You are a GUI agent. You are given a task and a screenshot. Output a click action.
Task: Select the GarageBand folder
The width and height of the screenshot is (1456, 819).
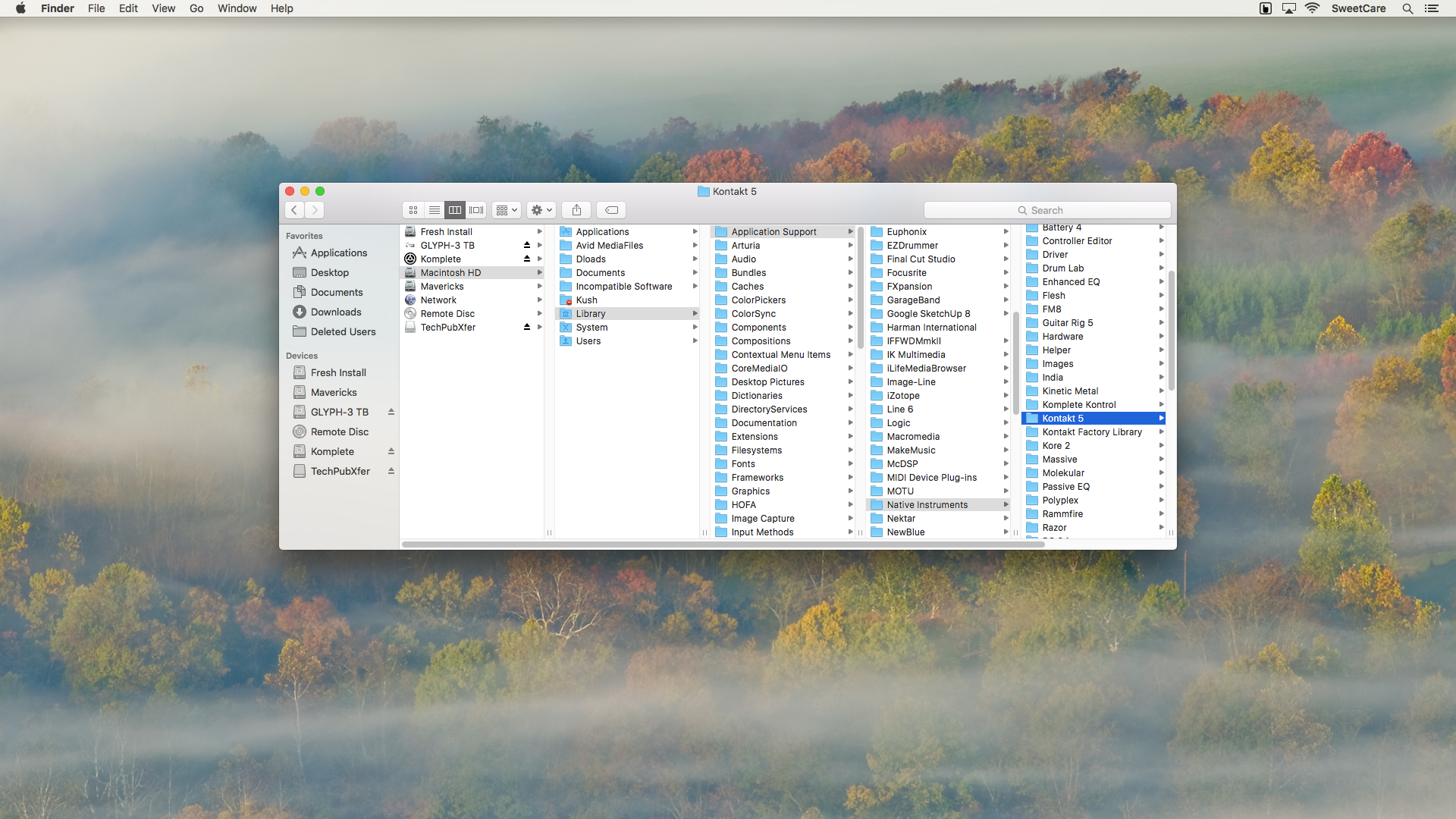click(938, 300)
